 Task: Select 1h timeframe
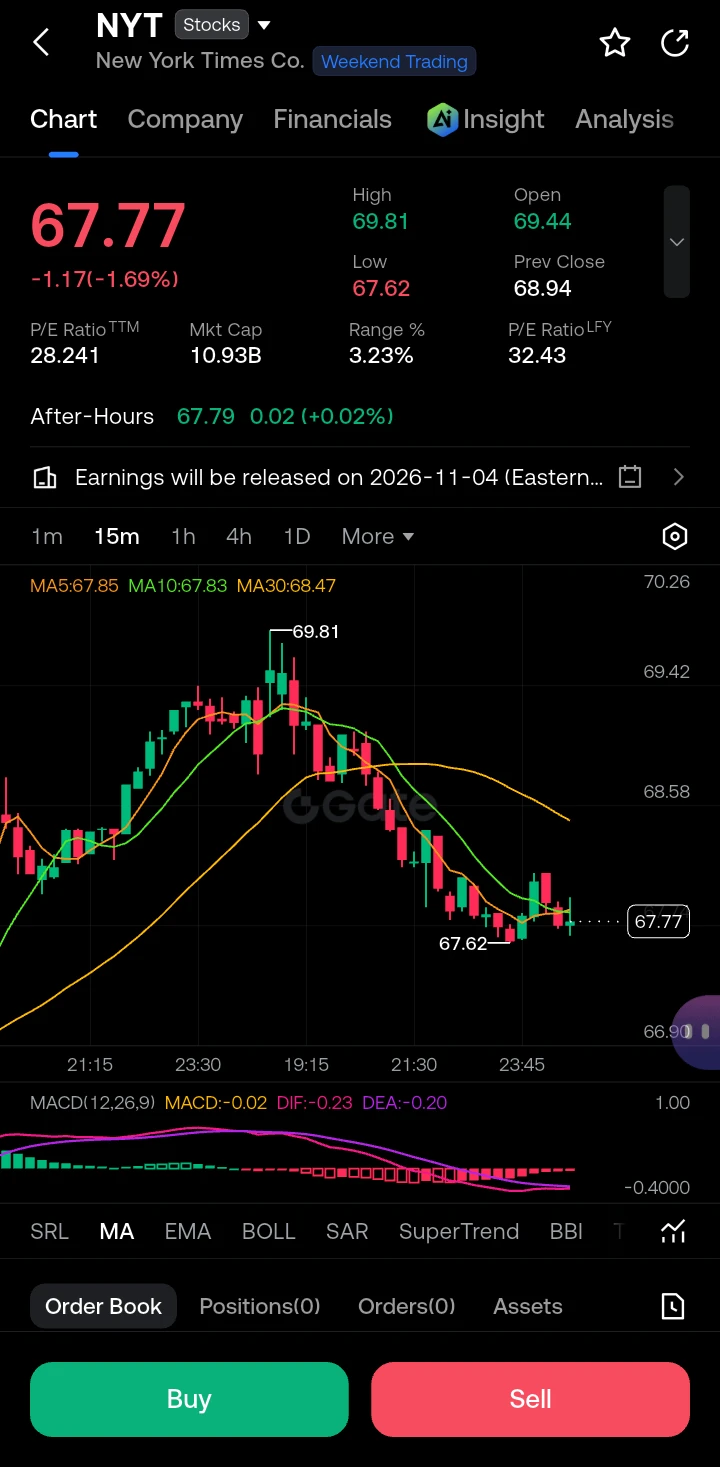point(183,537)
